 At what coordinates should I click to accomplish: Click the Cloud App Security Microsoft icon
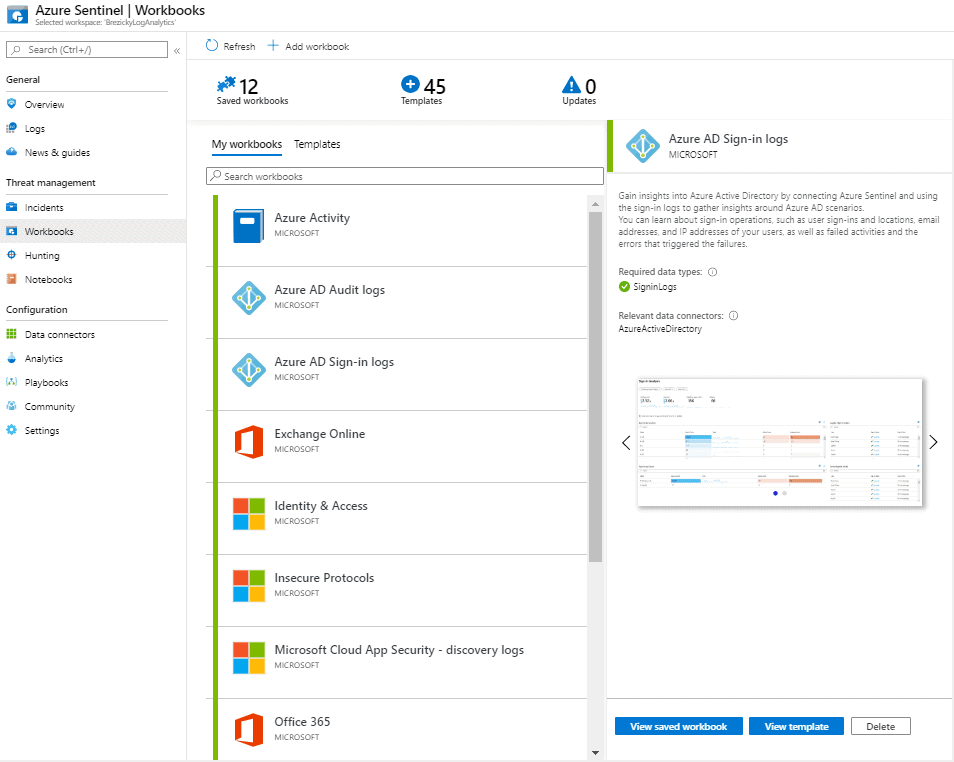(x=249, y=657)
